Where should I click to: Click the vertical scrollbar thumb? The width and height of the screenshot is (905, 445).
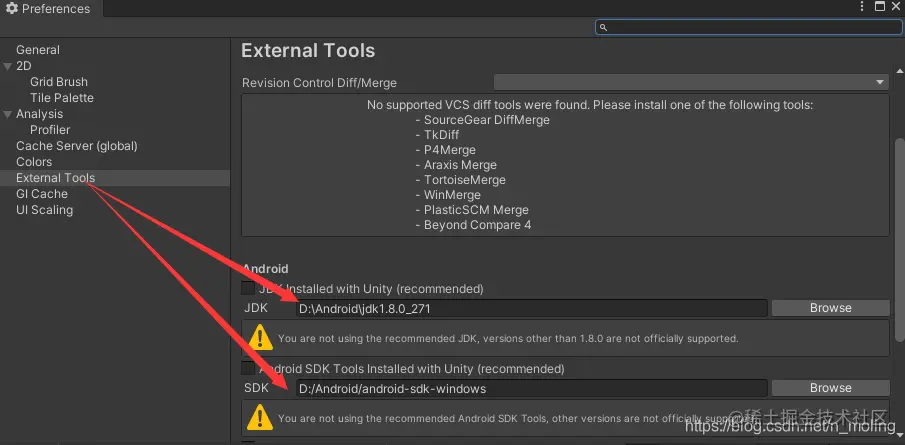click(x=899, y=240)
